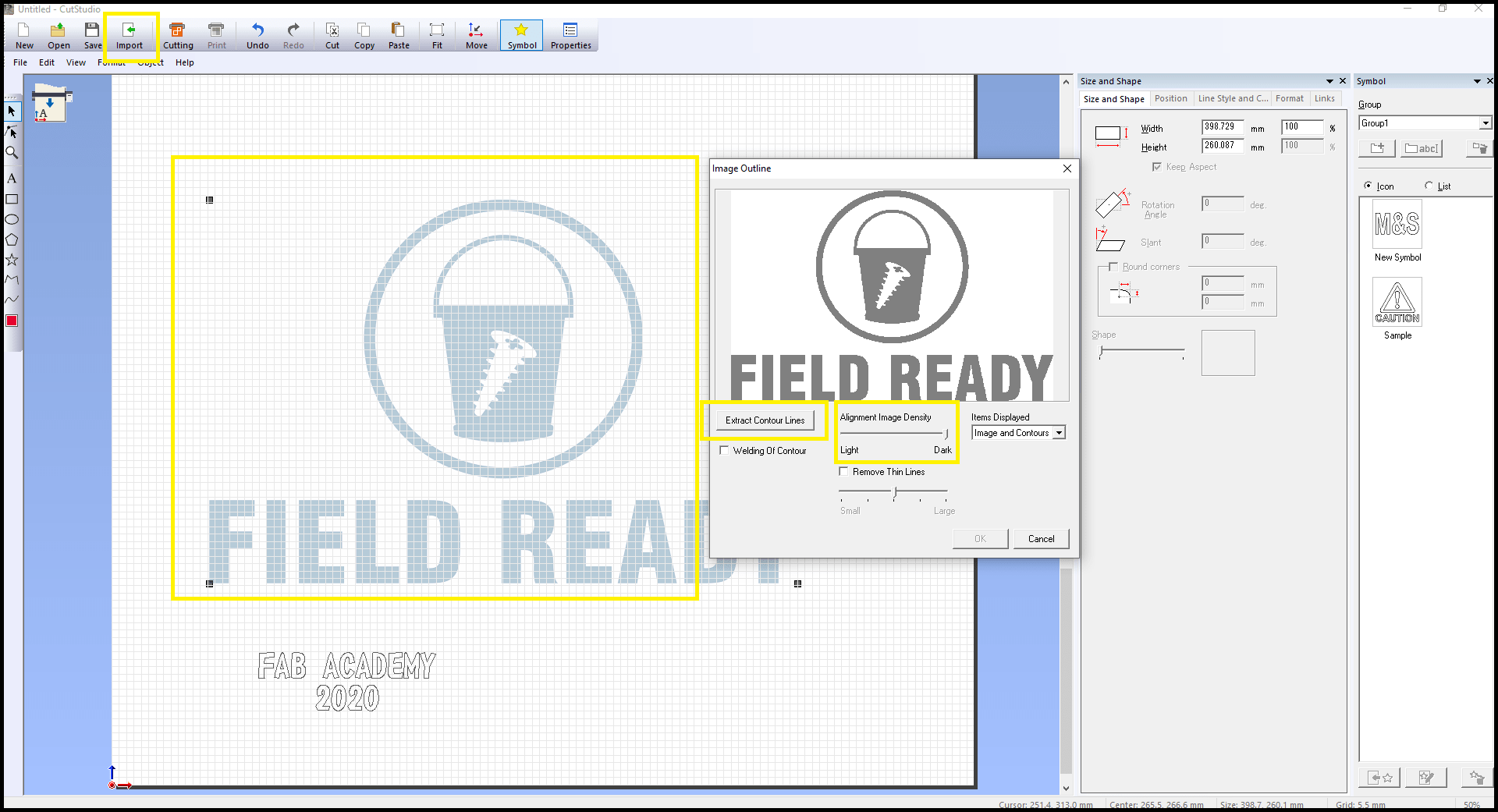The image size is (1498, 812).
Task: Select the polyline drawing tool
Action: (12, 279)
